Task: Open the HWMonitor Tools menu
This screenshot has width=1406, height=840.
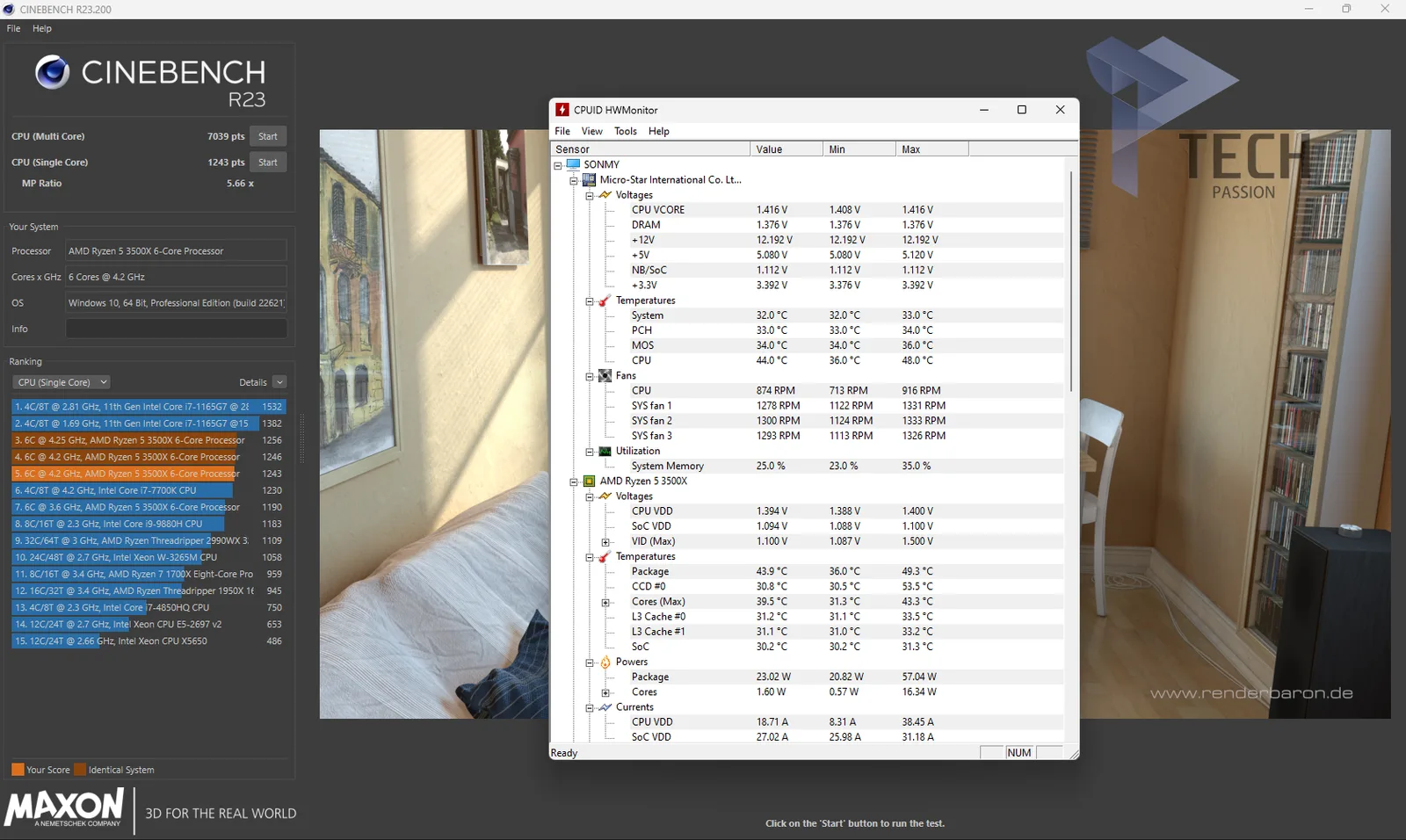Action: coord(626,131)
